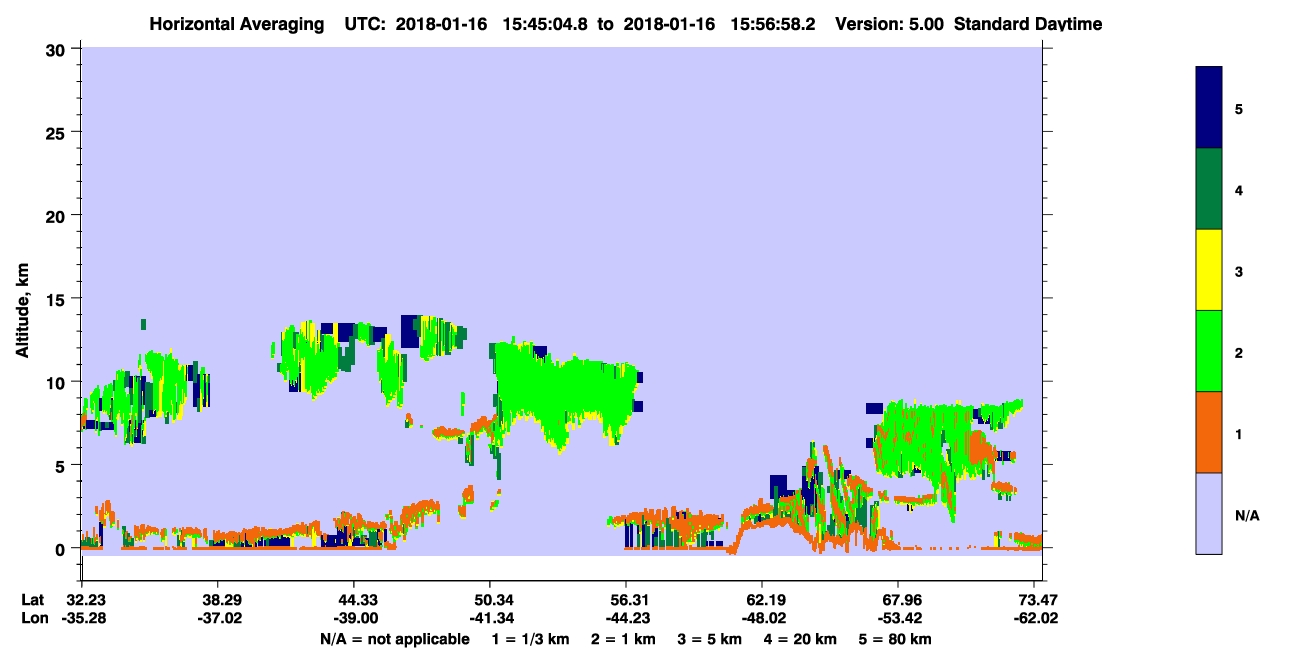Select the dark green colorbar segment labeled 4

coord(1209,189)
